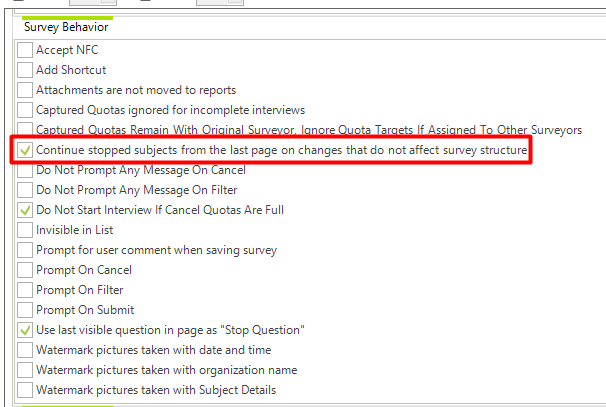Click the Prompt On Submit label text
The height and width of the screenshot is (407, 606).
pos(85,310)
